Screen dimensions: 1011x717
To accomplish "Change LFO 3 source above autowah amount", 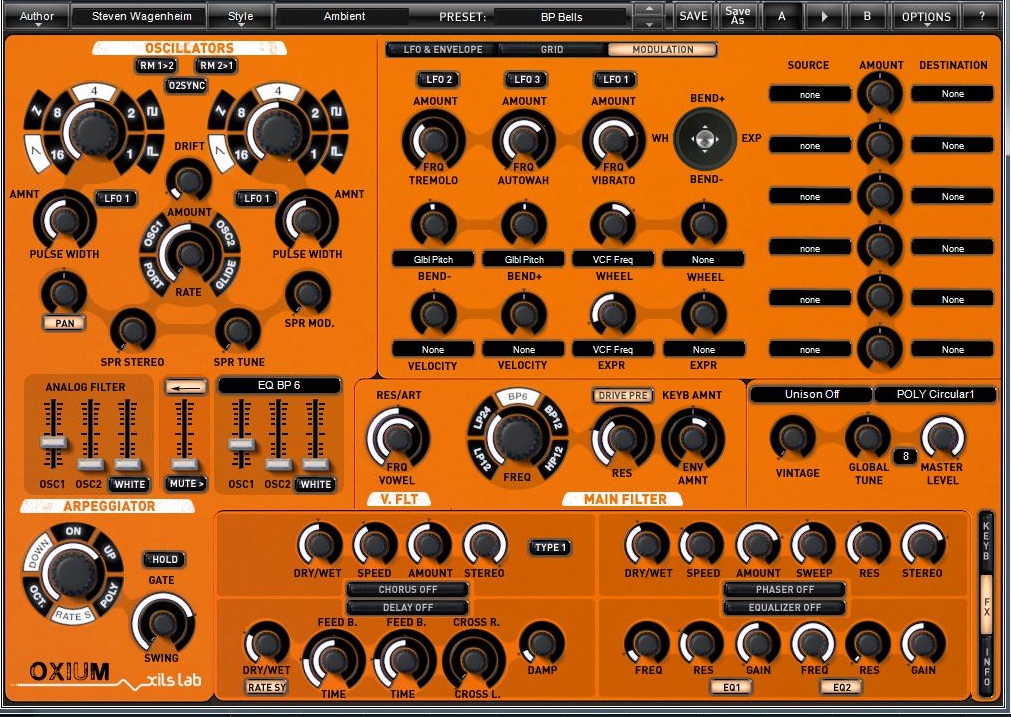I will tap(527, 79).
